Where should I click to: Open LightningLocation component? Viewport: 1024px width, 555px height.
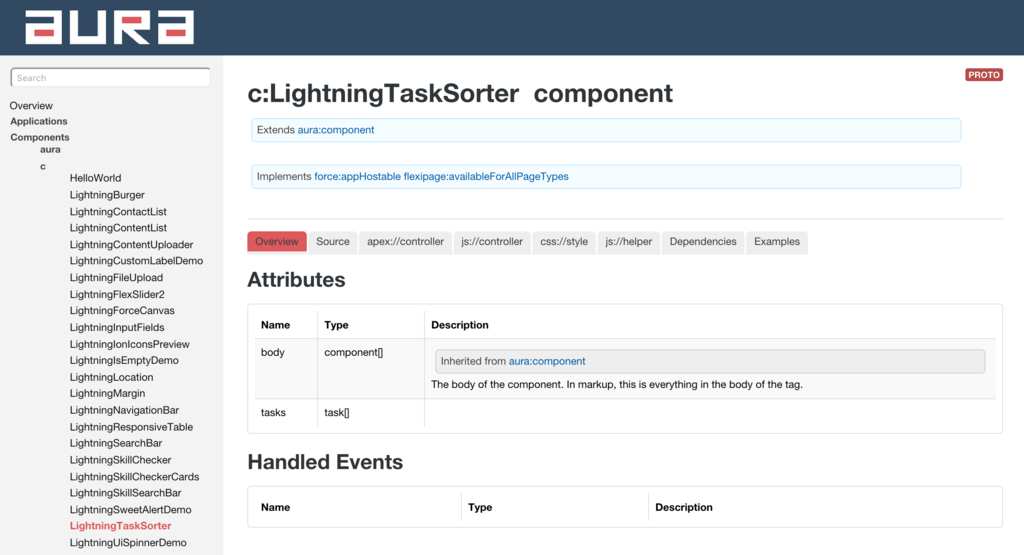click(x=112, y=377)
